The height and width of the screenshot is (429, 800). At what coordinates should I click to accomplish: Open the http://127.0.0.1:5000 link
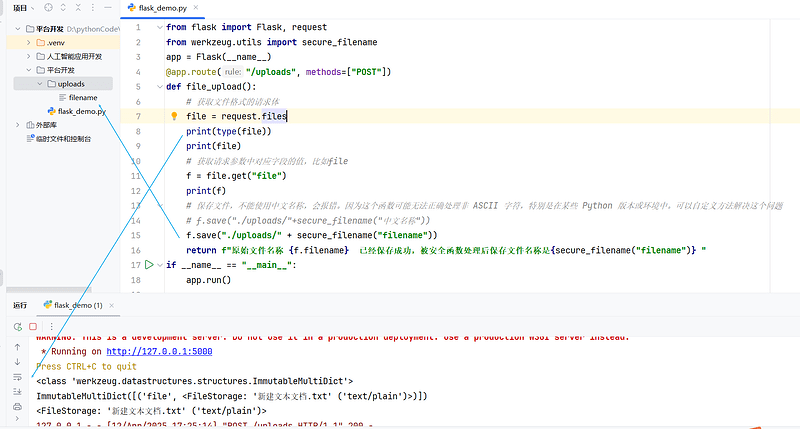[159, 352]
